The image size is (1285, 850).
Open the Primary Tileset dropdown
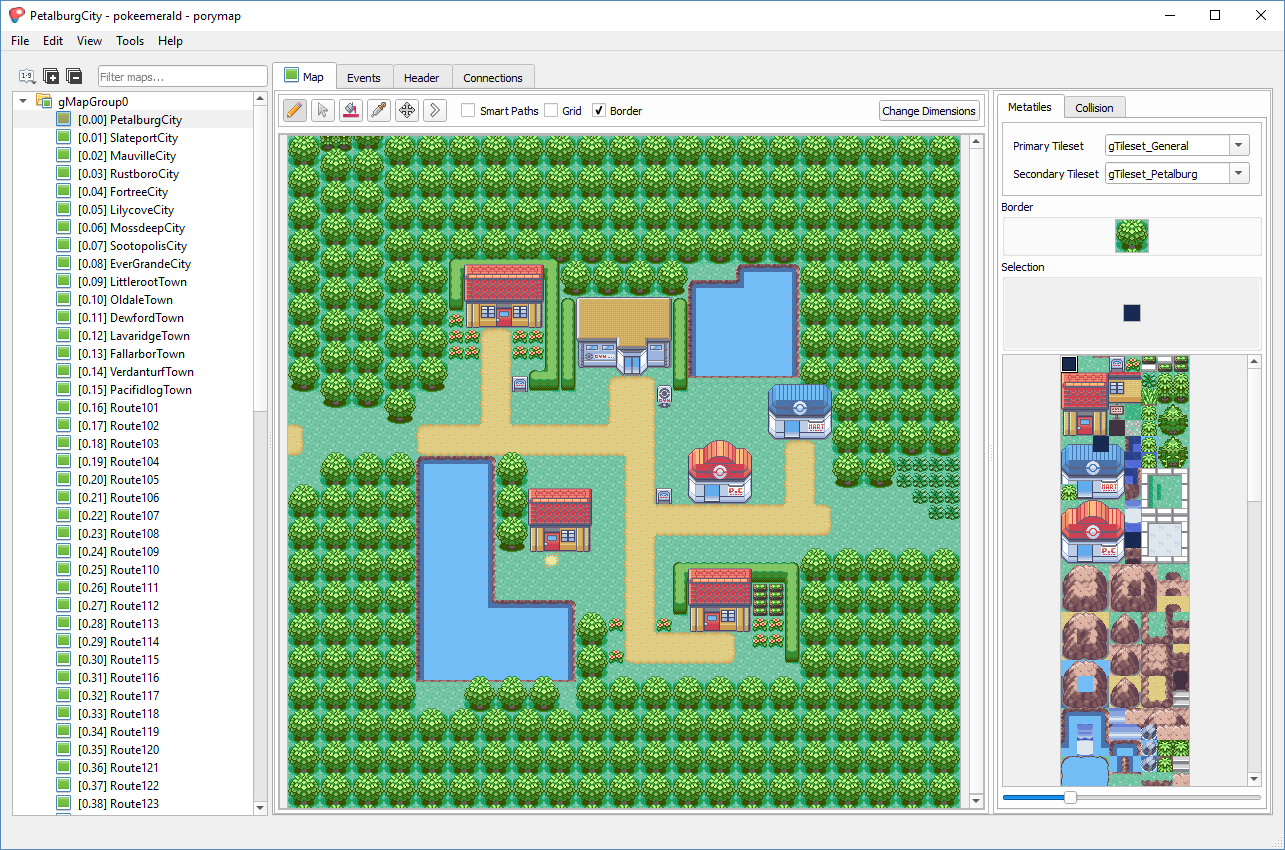coord(1239,145)
